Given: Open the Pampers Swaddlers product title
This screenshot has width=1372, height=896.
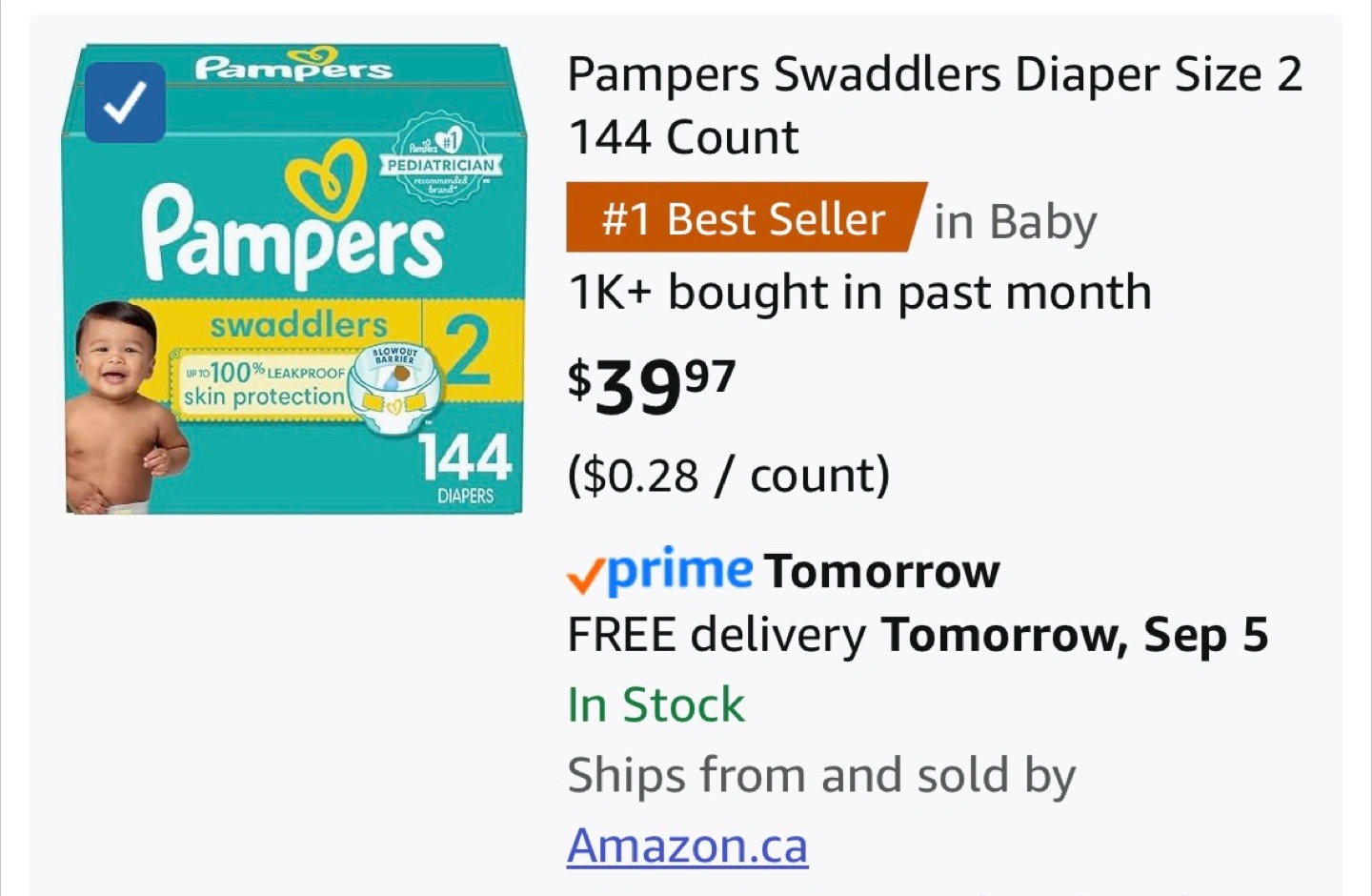Looking at the screenshot, I should pos(934,105).
